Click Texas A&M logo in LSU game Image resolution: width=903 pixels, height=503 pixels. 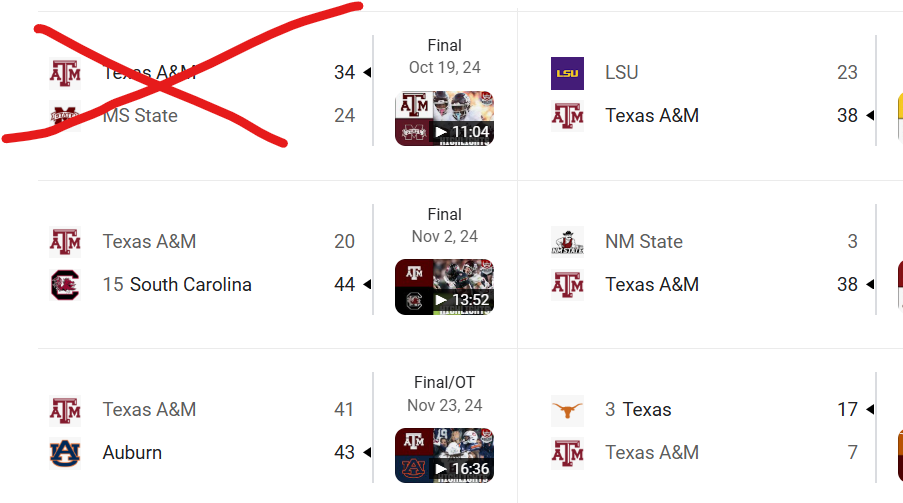tap(567, 116)
